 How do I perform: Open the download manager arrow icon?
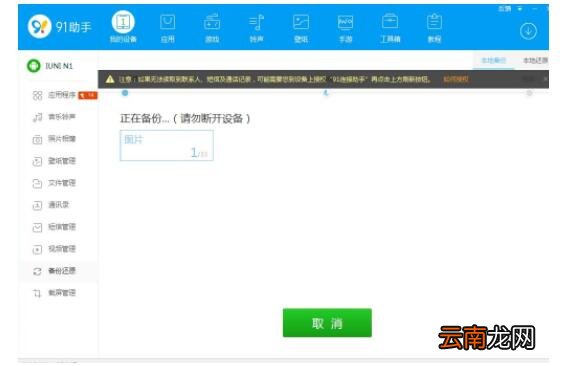528,31
